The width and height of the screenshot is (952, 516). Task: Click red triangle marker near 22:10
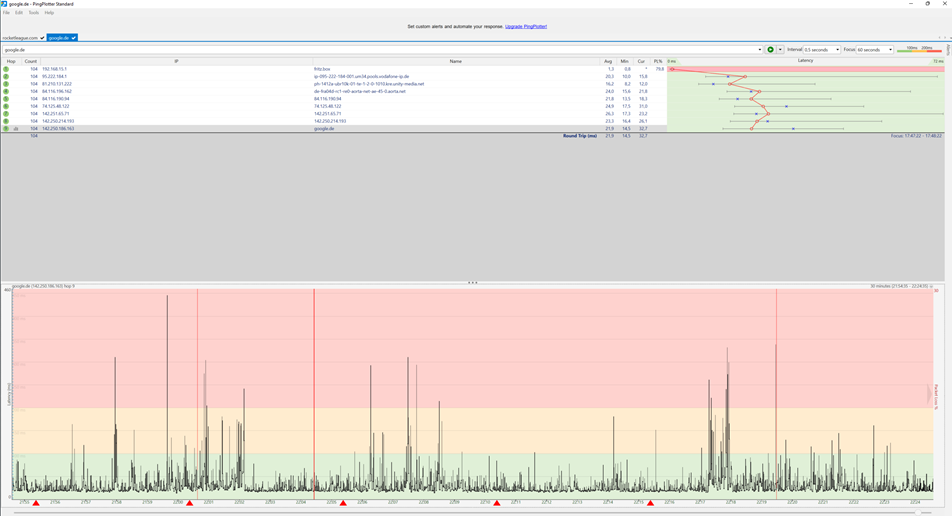click(497, 503)
